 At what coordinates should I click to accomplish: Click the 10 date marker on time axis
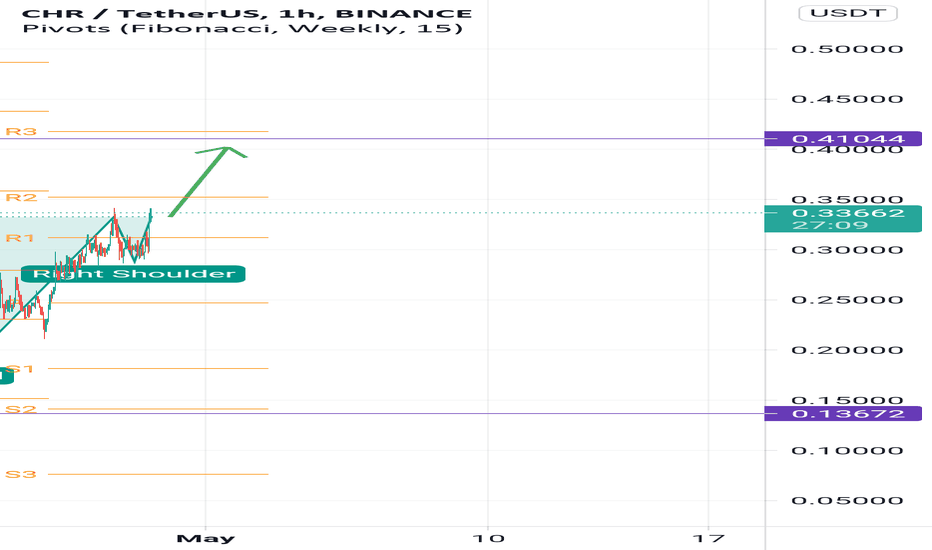click(488, 538)
